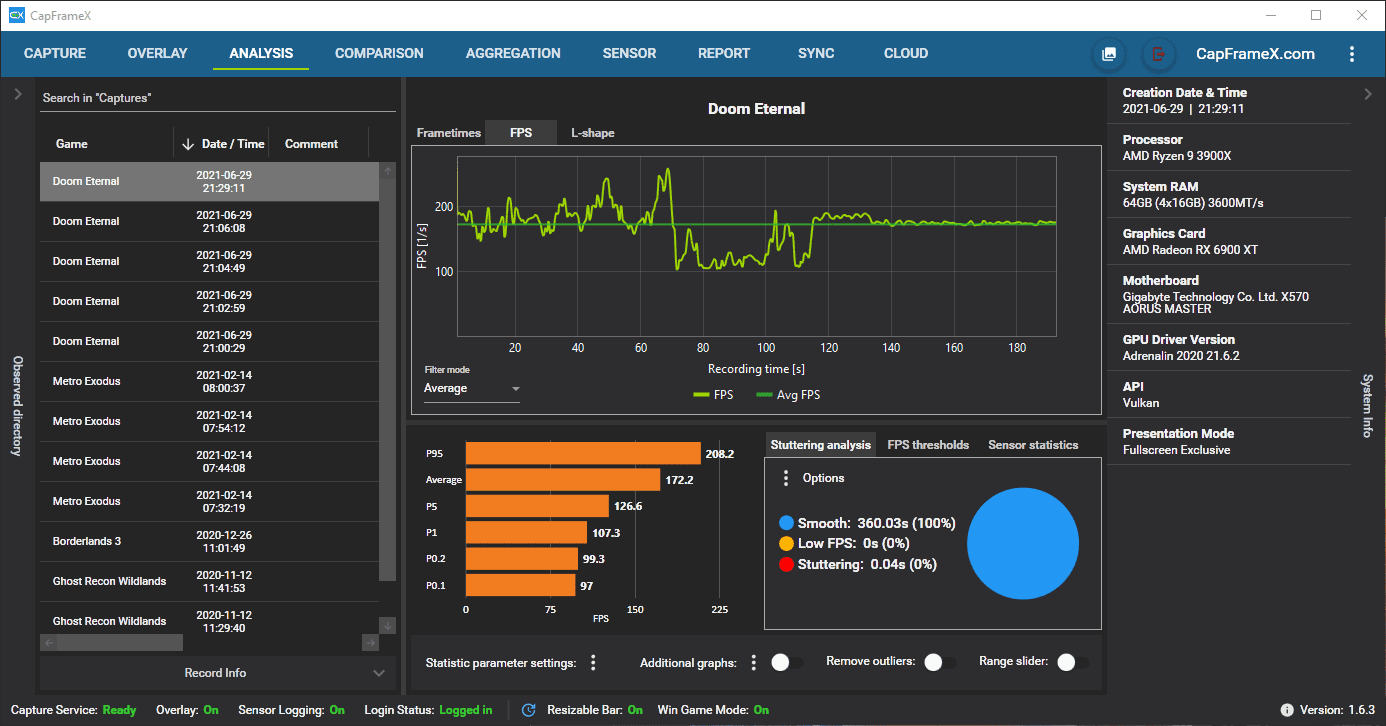1386x726 pixels.
Task: Click scroll-down arrow of capture list
Action: pos(388,625)
